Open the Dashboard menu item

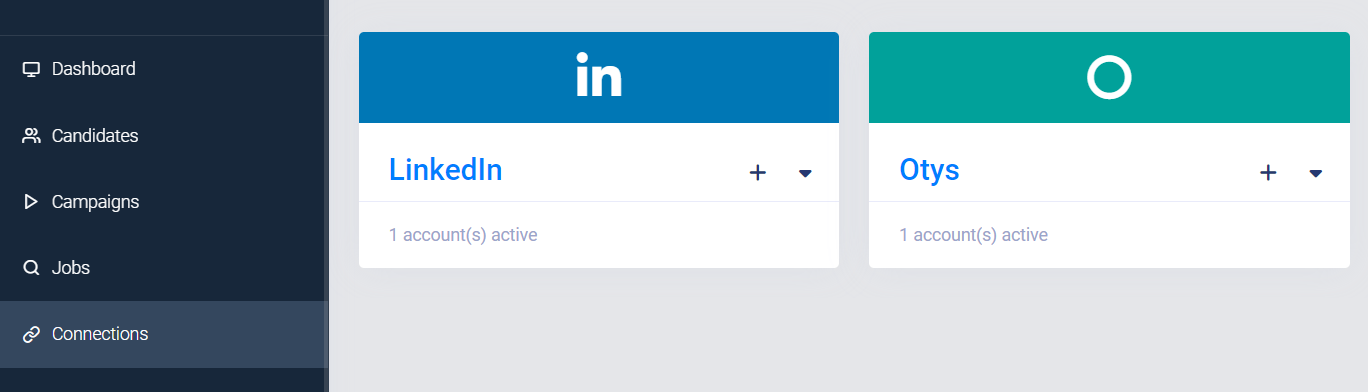(x=164, y=69)
